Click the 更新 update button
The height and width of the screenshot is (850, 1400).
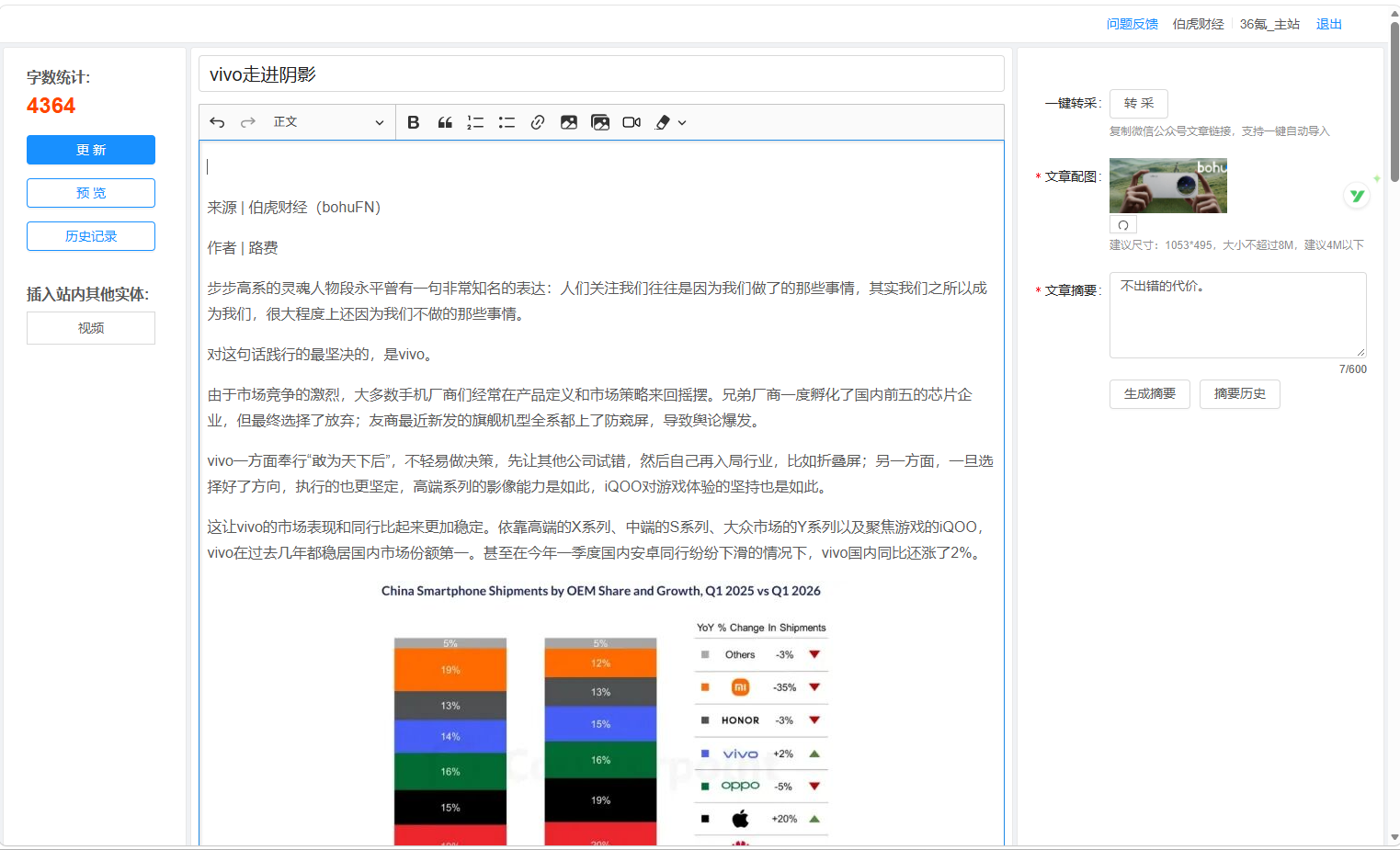click(x=91, y=150)
